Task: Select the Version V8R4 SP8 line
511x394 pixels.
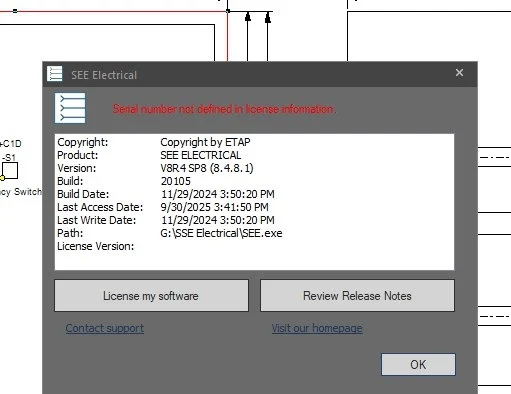Action: [x=155, y=168]
